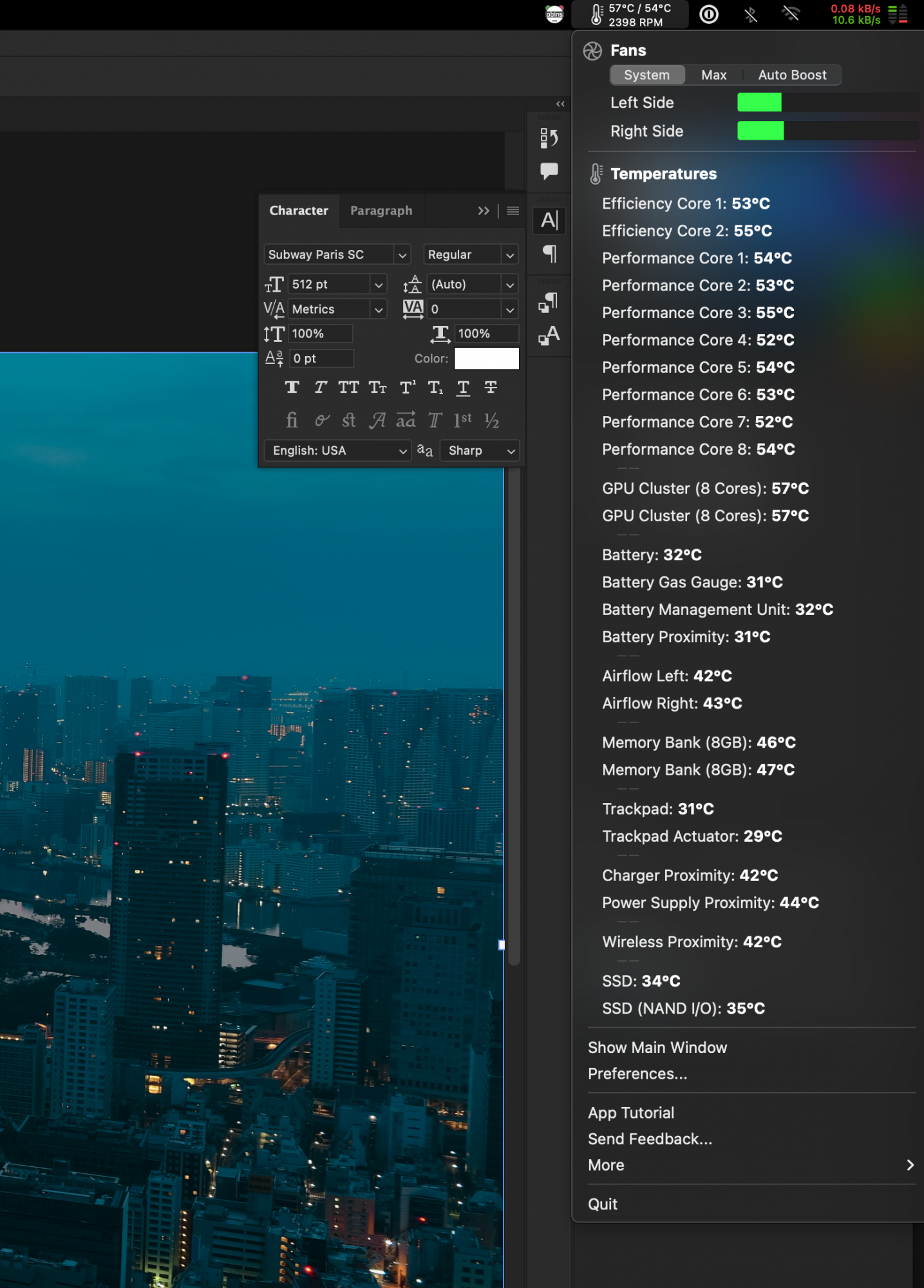This screenshot has height=1288, width=924.
Task: Click the kerning V/A icon
Action: (274, 309)
